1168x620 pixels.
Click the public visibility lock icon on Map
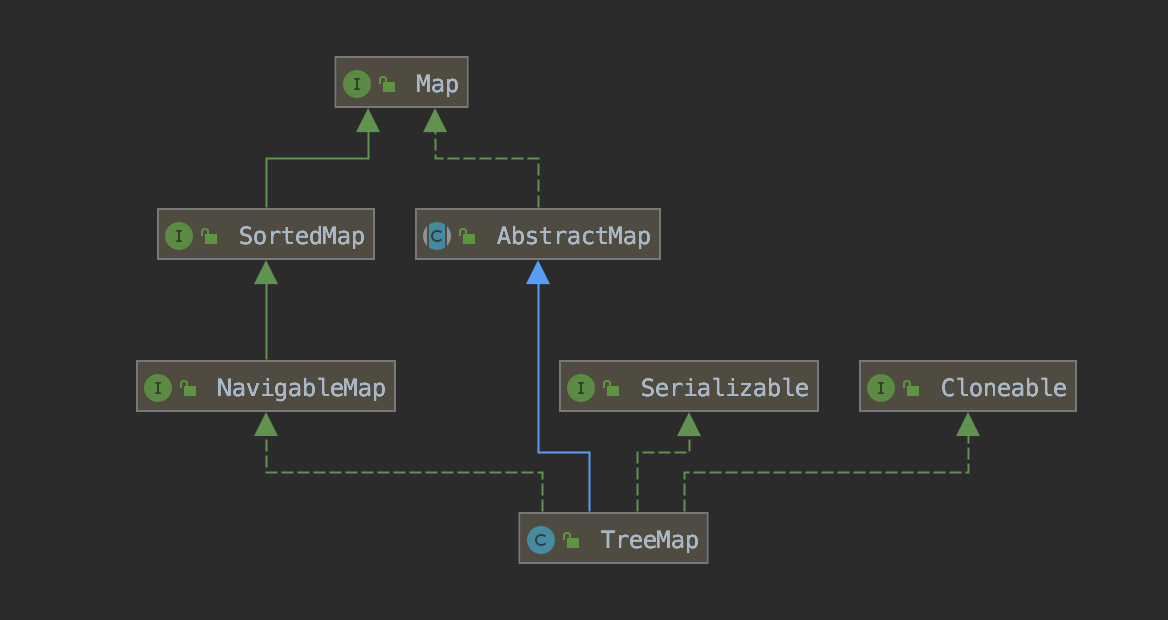[x=387, y=85]
